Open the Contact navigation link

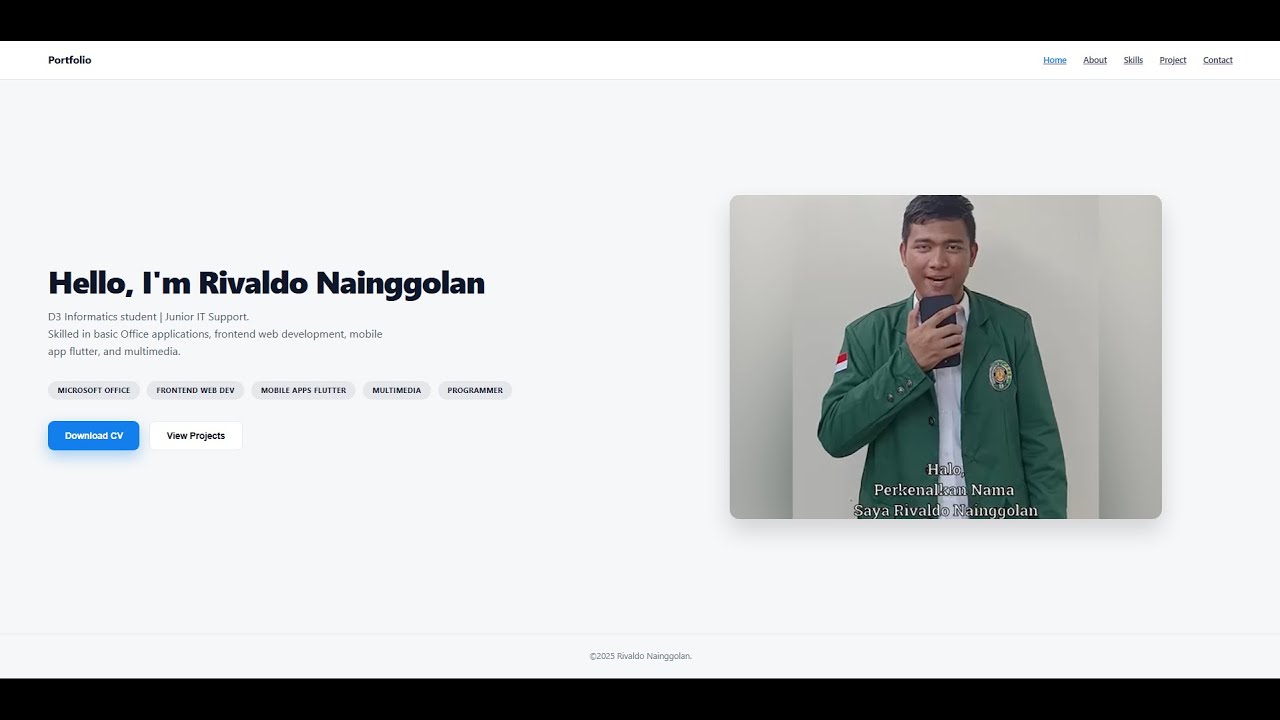pyautogui.click(x=1218, y=60)
